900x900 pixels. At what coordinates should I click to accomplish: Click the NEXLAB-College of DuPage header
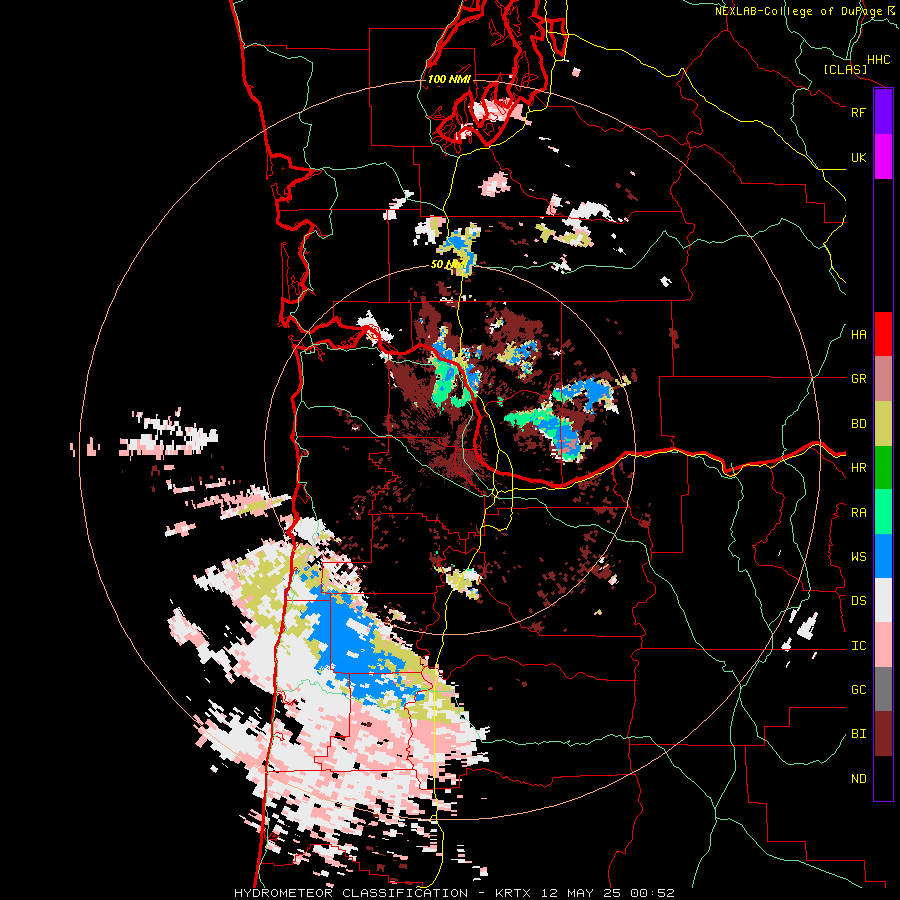806,11
